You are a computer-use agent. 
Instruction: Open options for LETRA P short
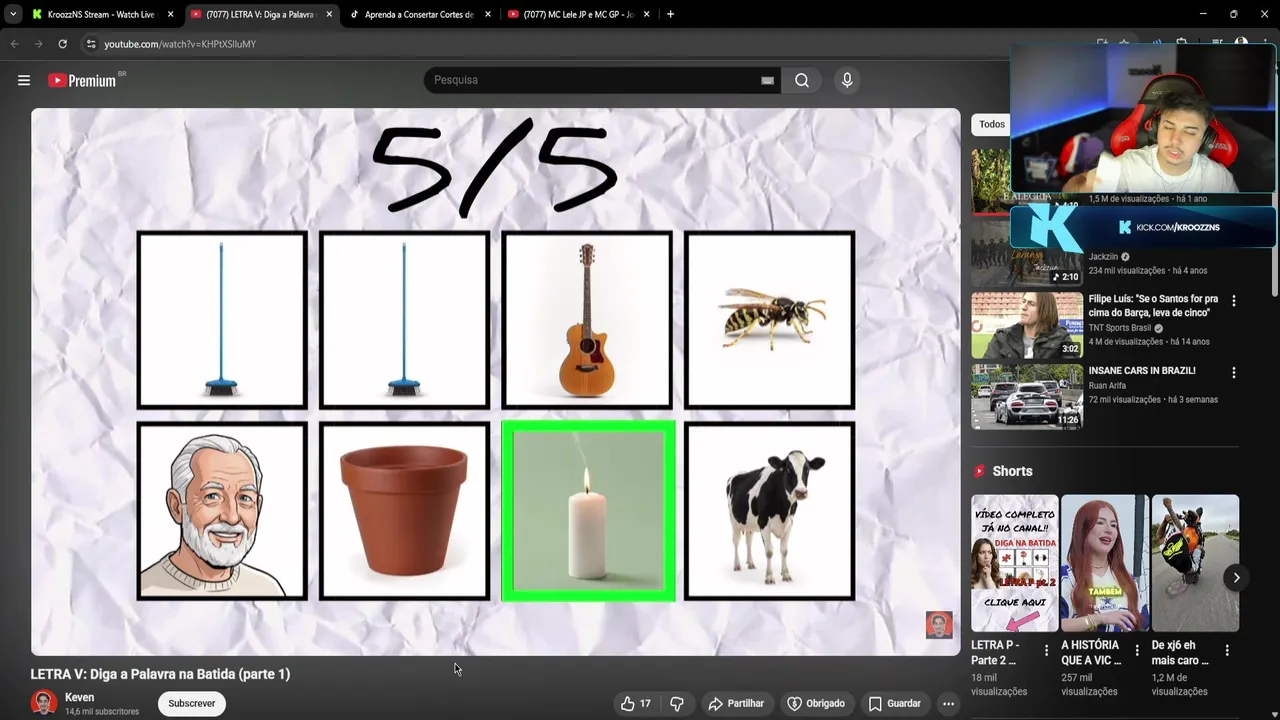1046,650
